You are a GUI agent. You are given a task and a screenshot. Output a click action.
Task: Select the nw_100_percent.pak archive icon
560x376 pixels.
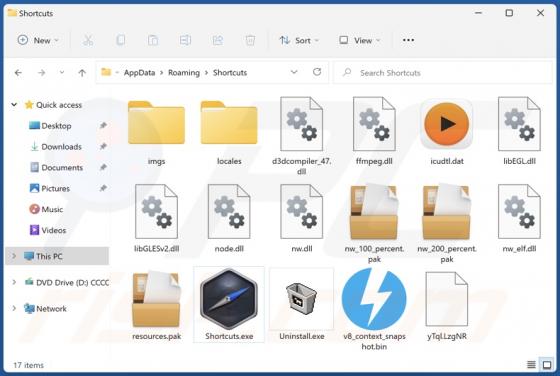click(x=374, y=212)
